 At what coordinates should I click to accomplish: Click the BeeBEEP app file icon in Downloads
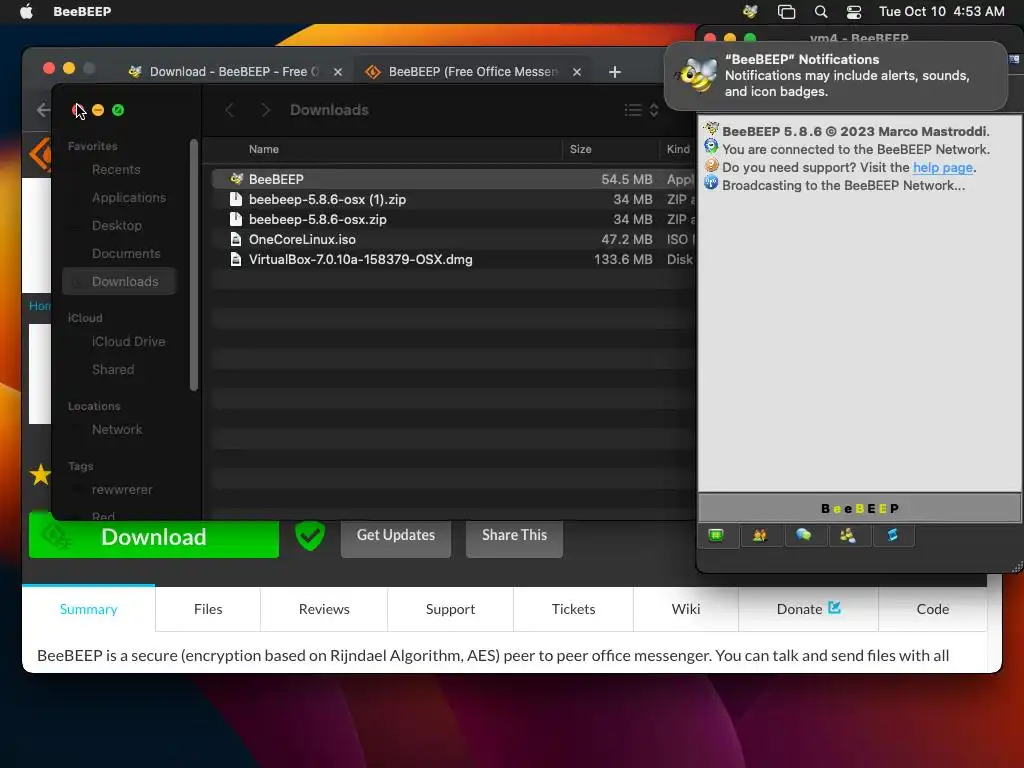[236, 178]
